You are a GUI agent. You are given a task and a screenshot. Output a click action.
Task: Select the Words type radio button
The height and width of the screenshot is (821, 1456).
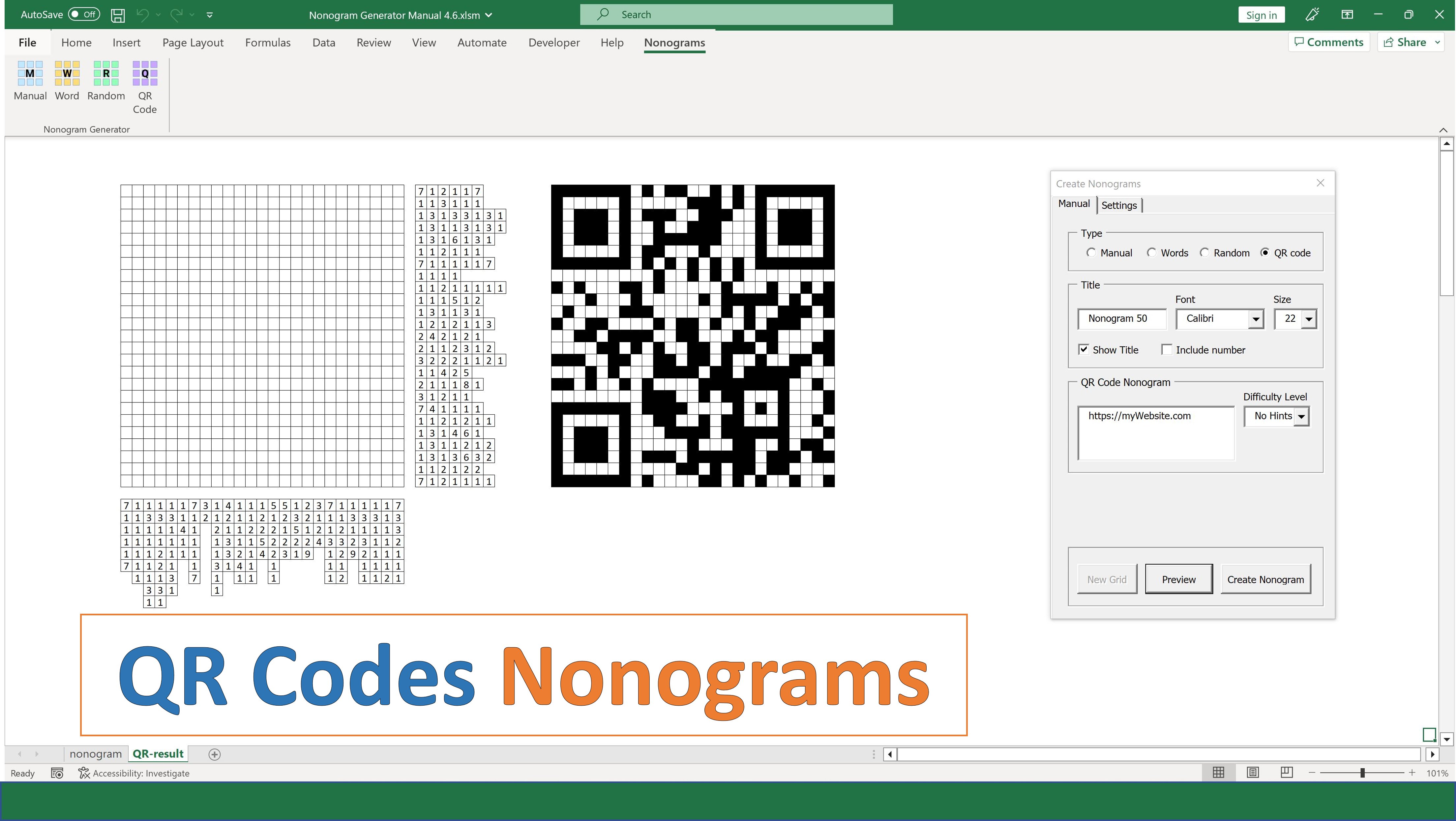click(1151, 252)
